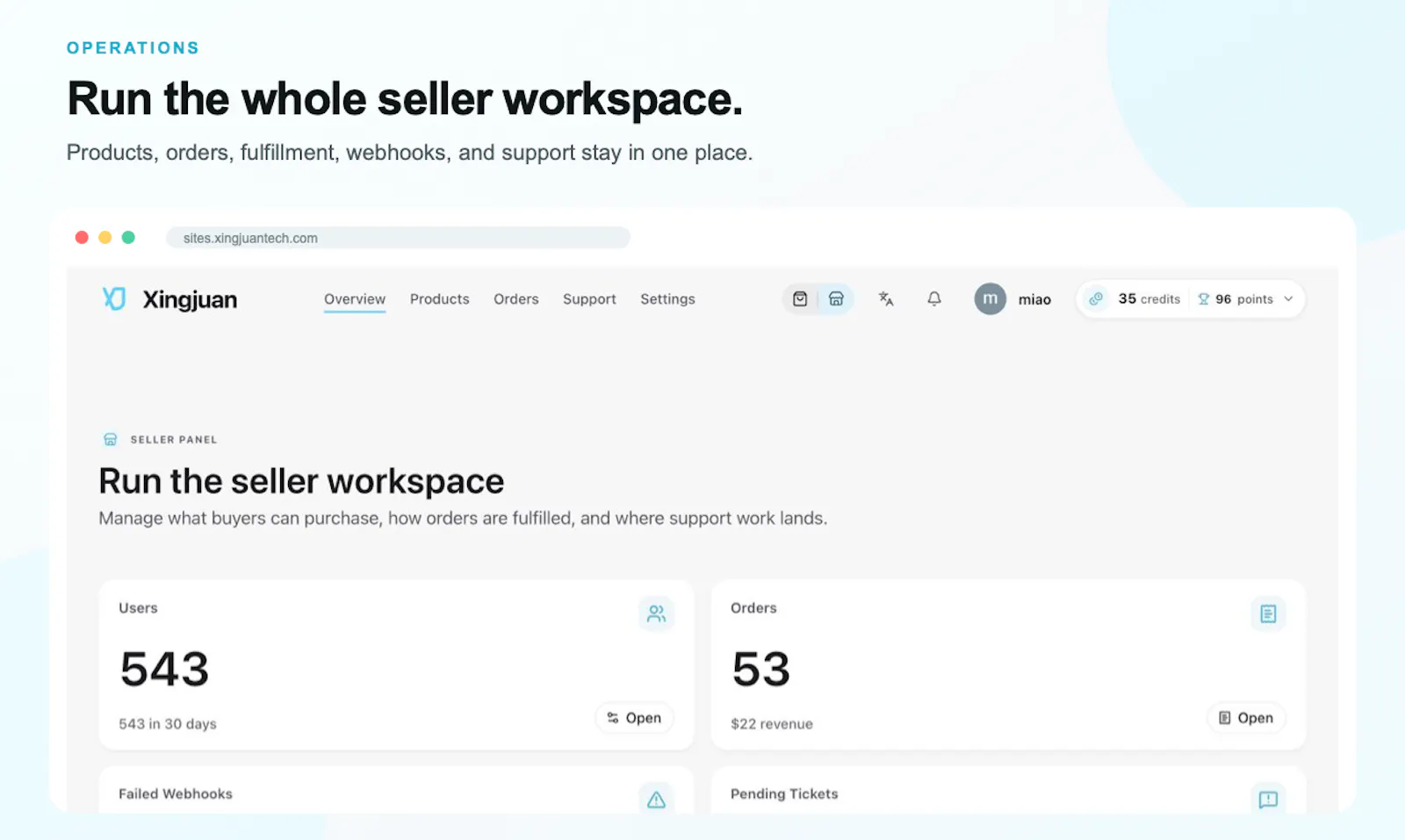Click the 'Run the seller workspace' heading

pyautogui.click(x=301, y=482)
